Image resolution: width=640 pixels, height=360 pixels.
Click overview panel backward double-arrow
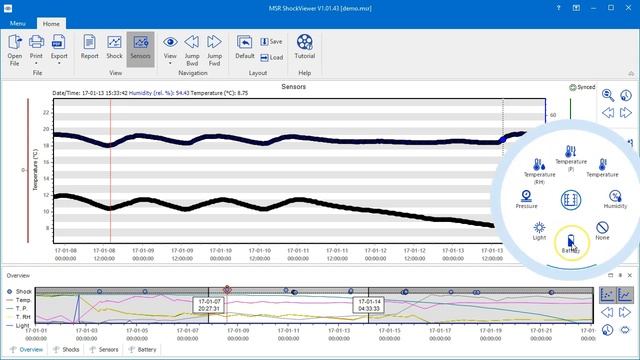coord(607,313)
